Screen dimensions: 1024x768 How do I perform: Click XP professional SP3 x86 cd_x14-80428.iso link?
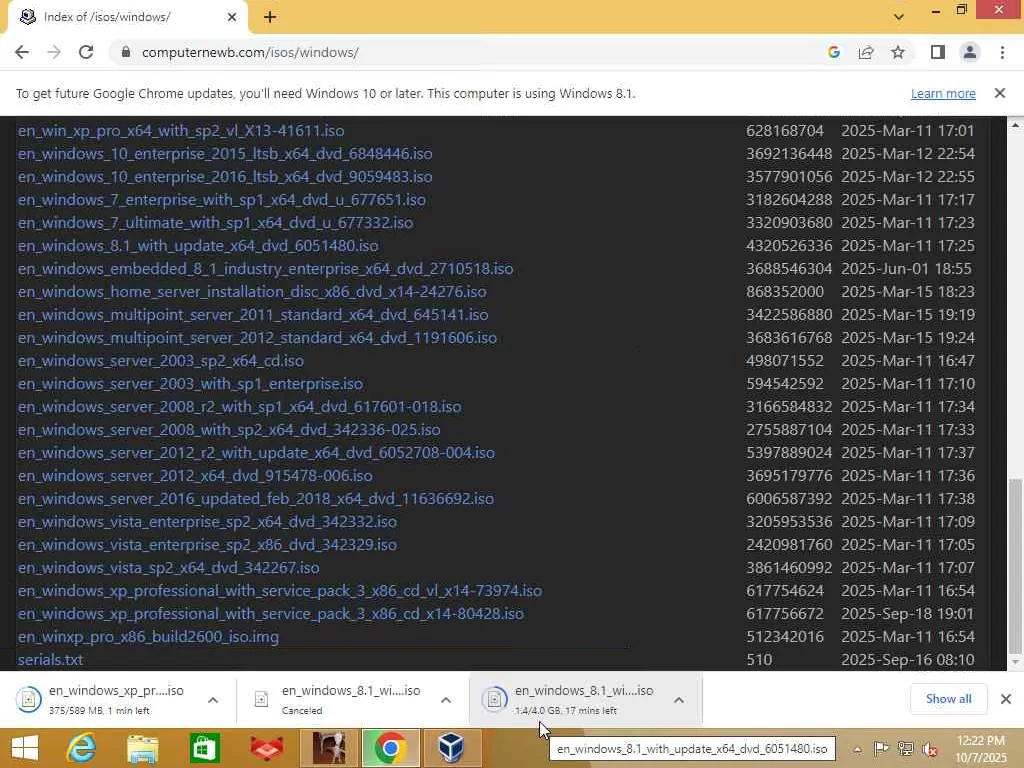(270, 614)
